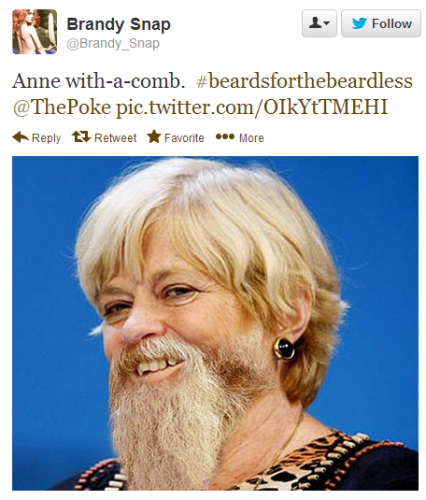Open the #beardsforthebeardless hashtag
The width and height of the screenshot is (426, 500).
click(x=305, y=81)
